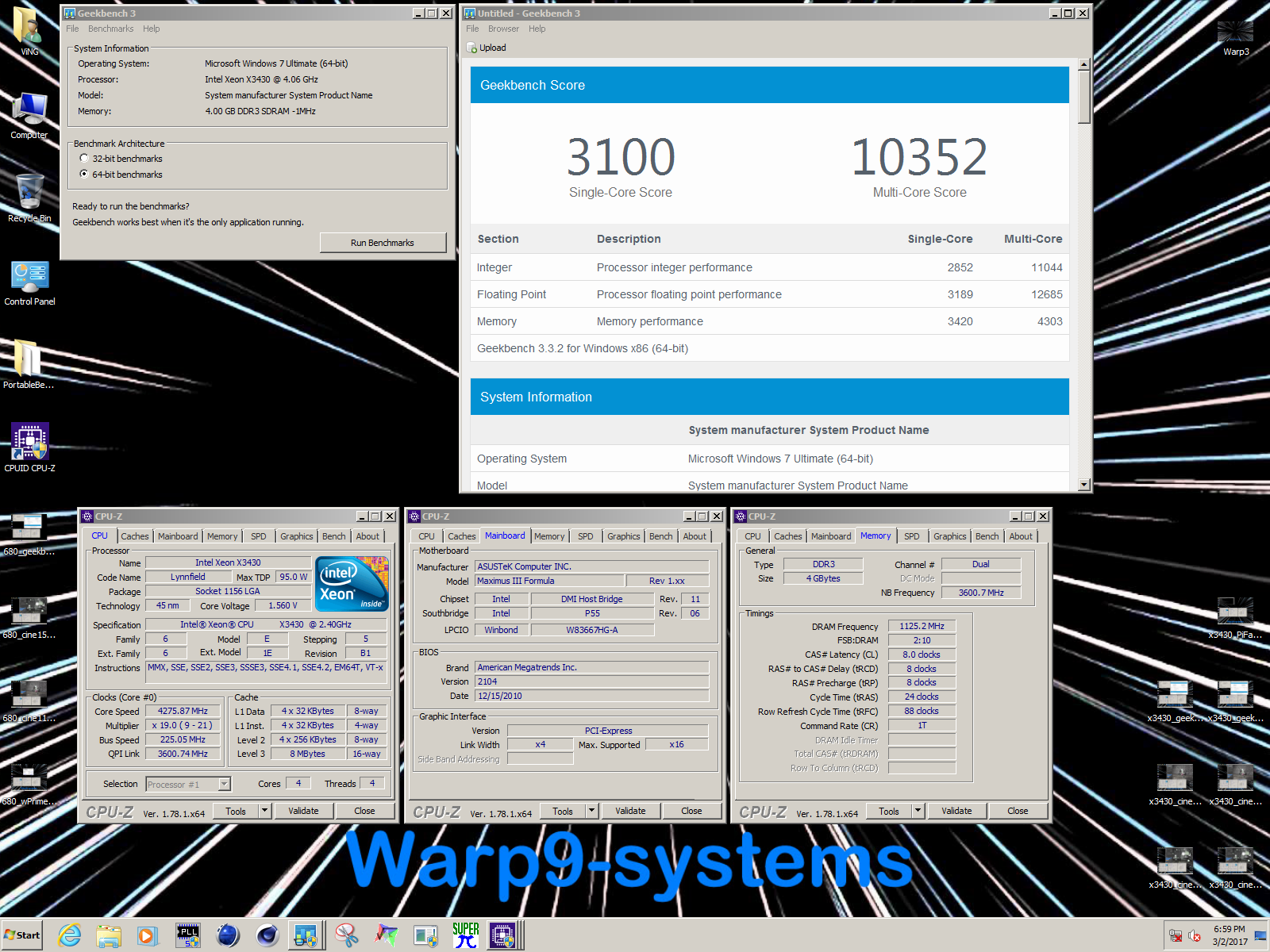Click the 10352 Multi-Core Score
Viewport: 1270px width, 952px height.
click(919, 157)
